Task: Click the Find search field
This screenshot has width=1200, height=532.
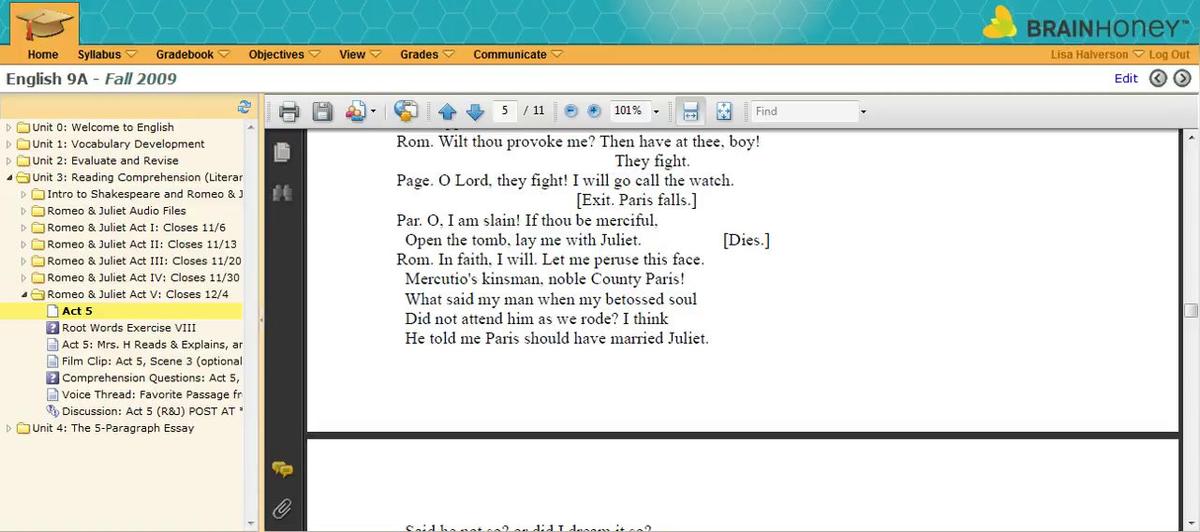Action: coord(804,111)
